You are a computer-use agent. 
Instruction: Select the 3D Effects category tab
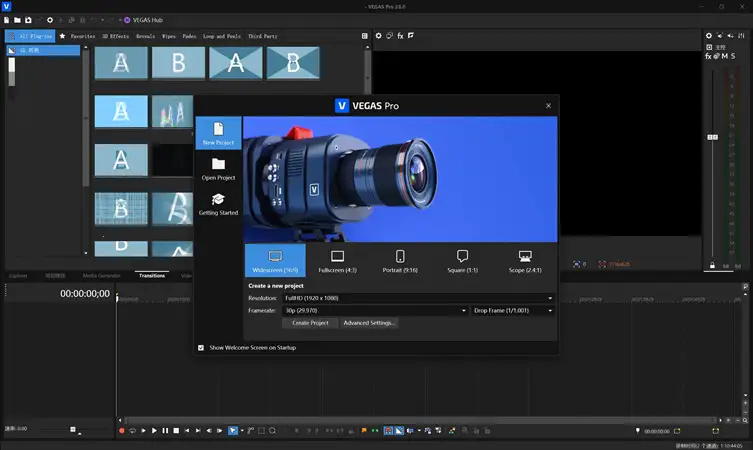(x=115, y=36)
